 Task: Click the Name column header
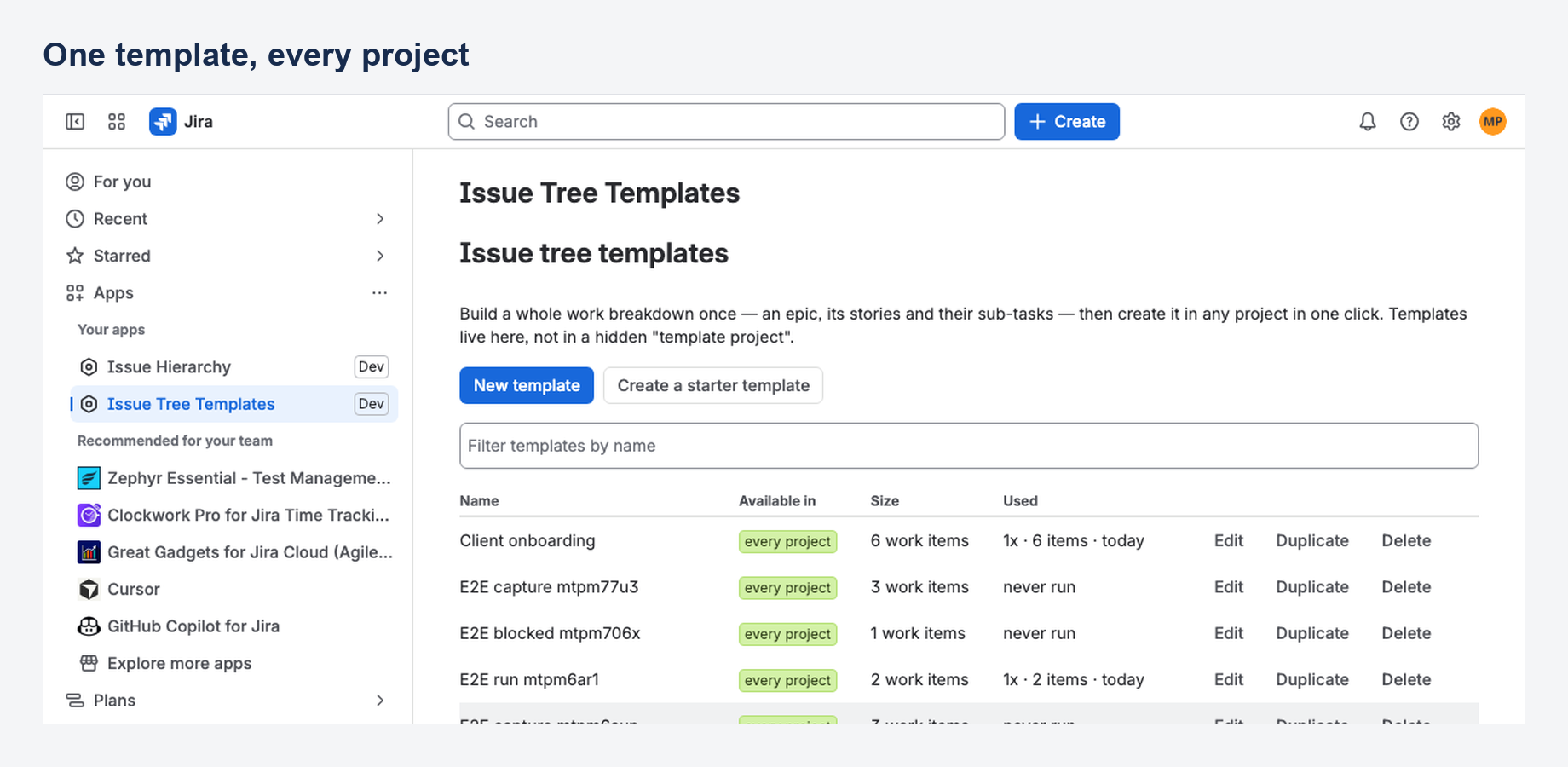(x=479, y=501)
